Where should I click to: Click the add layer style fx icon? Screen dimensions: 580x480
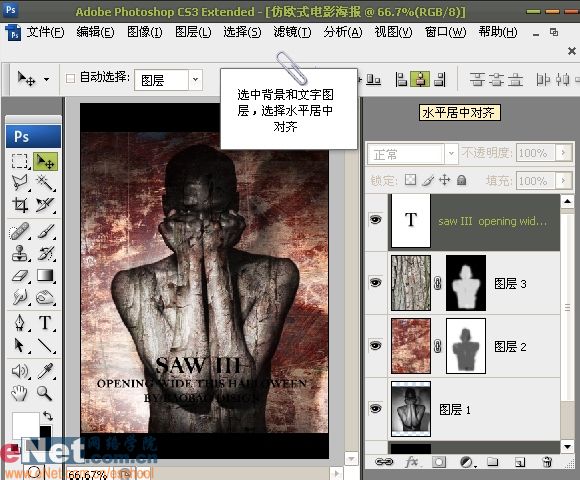coord(412,462)
